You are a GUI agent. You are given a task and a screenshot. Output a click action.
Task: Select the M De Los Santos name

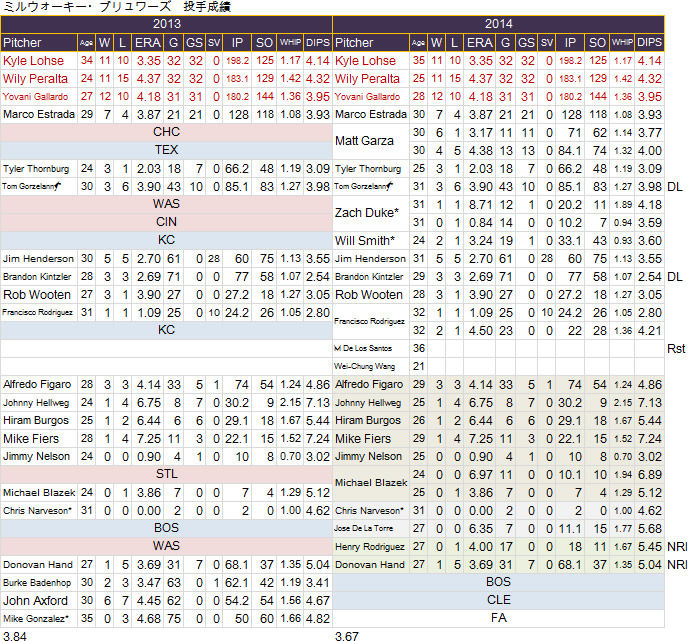363,348
